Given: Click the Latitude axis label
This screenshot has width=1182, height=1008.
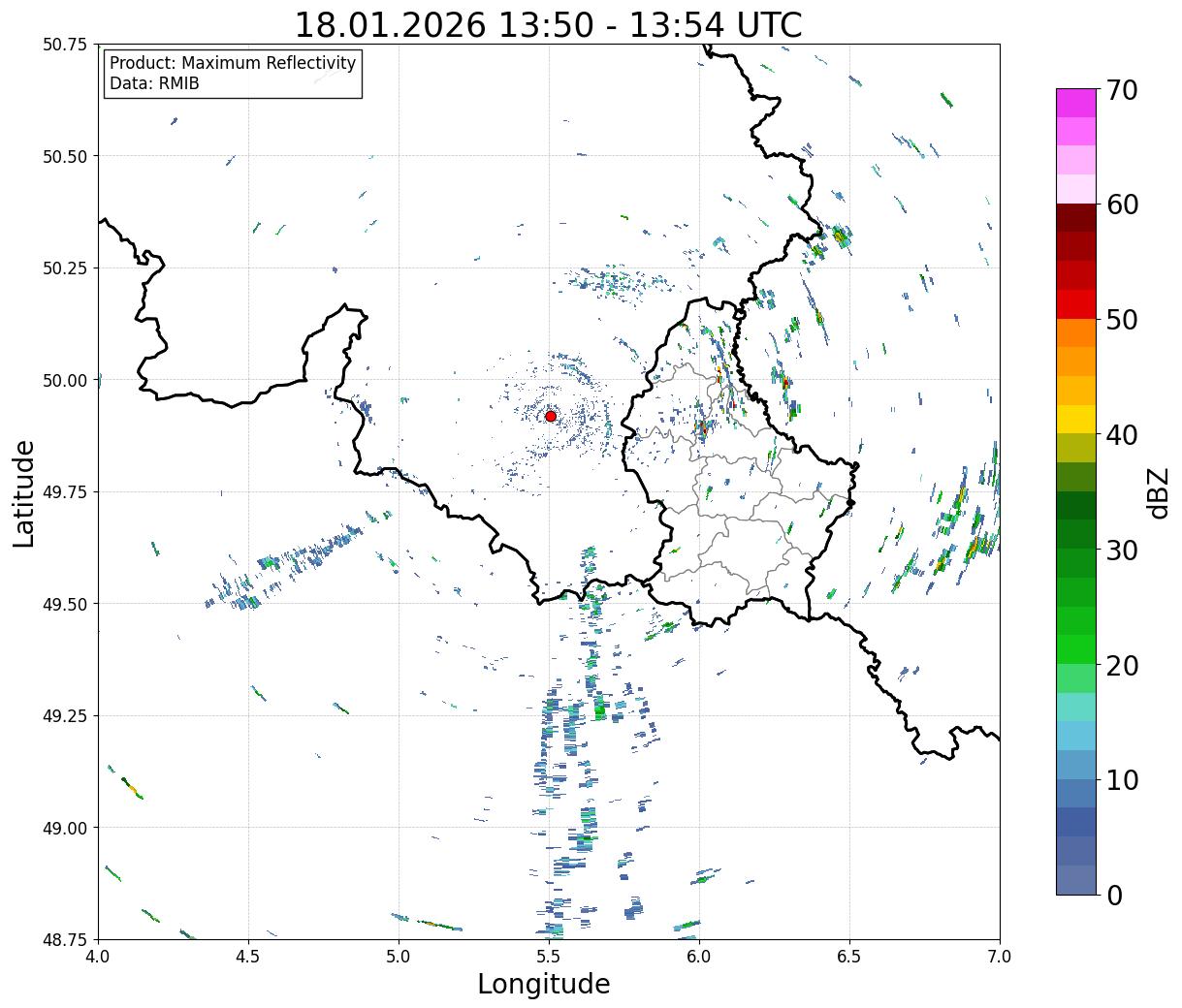Looking at the screenshot, I should pyautogui.click(x=24, y=492).
